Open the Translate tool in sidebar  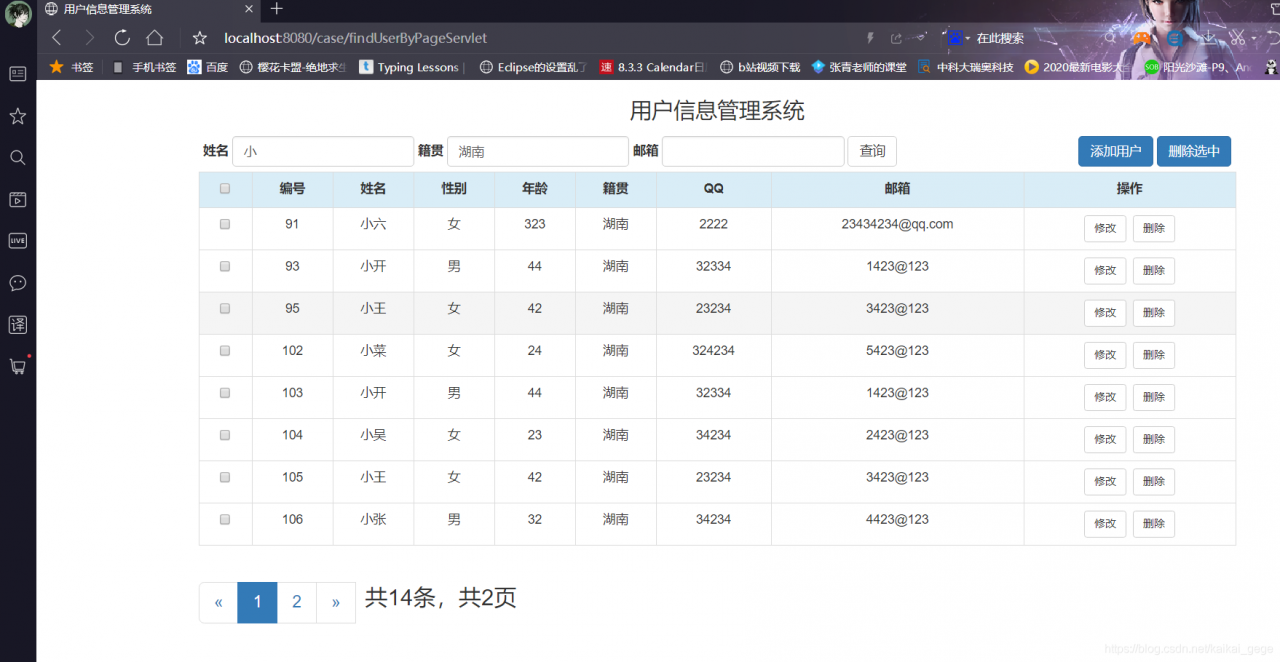(x=17, y=324)
